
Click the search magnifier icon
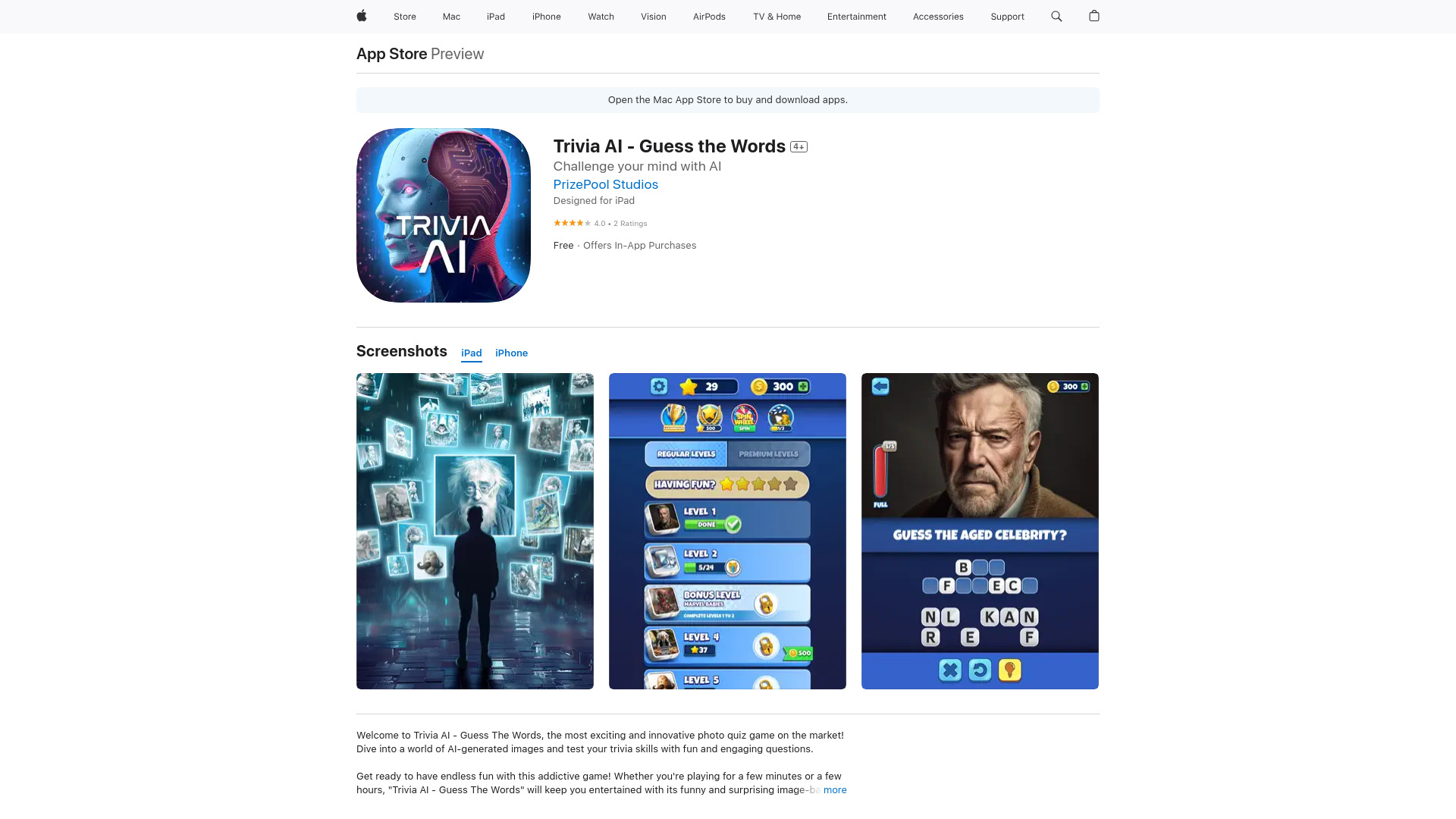tap(1057, 17)
